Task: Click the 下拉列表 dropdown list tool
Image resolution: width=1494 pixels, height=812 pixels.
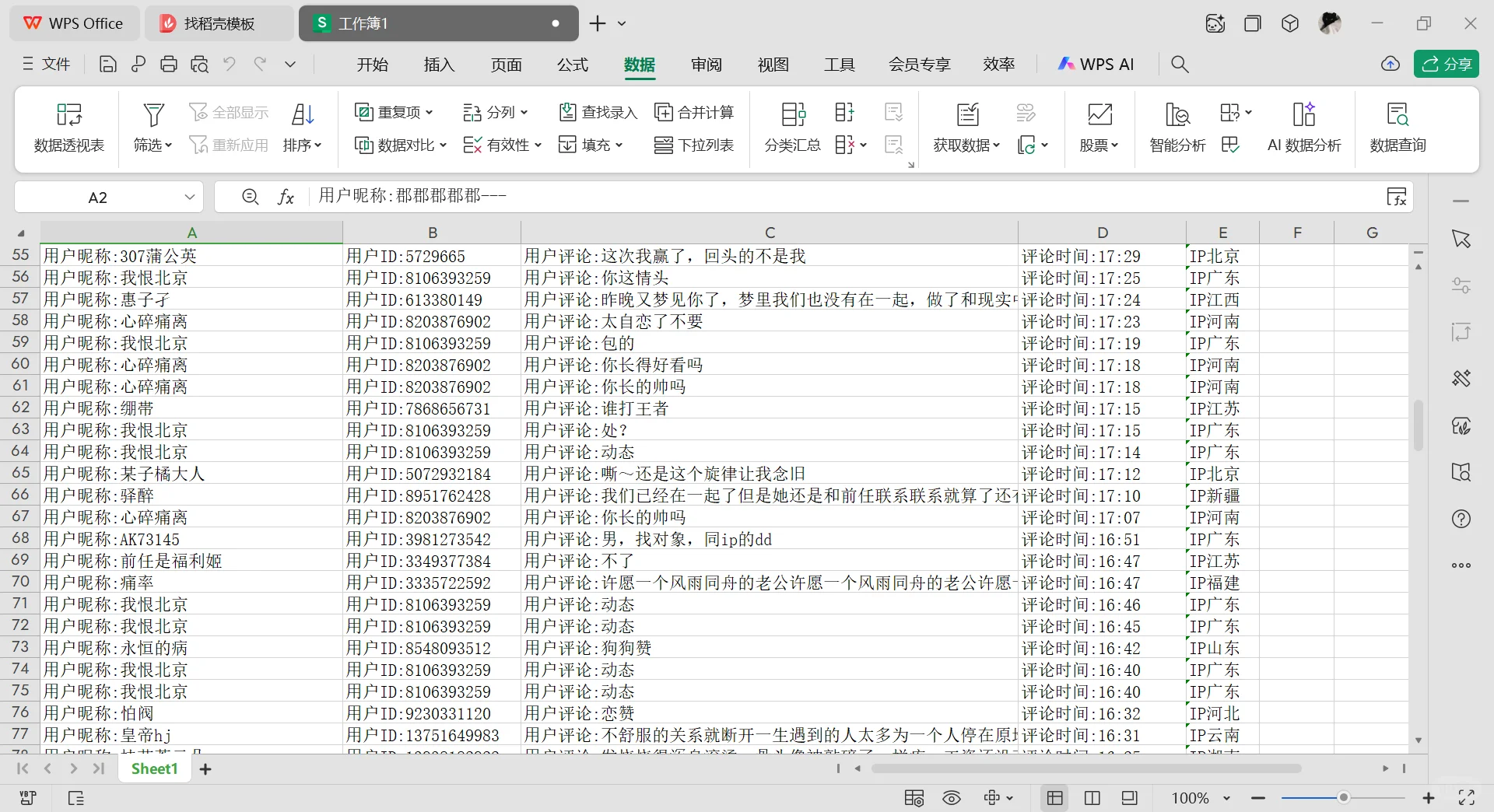Action: (694, 145)
